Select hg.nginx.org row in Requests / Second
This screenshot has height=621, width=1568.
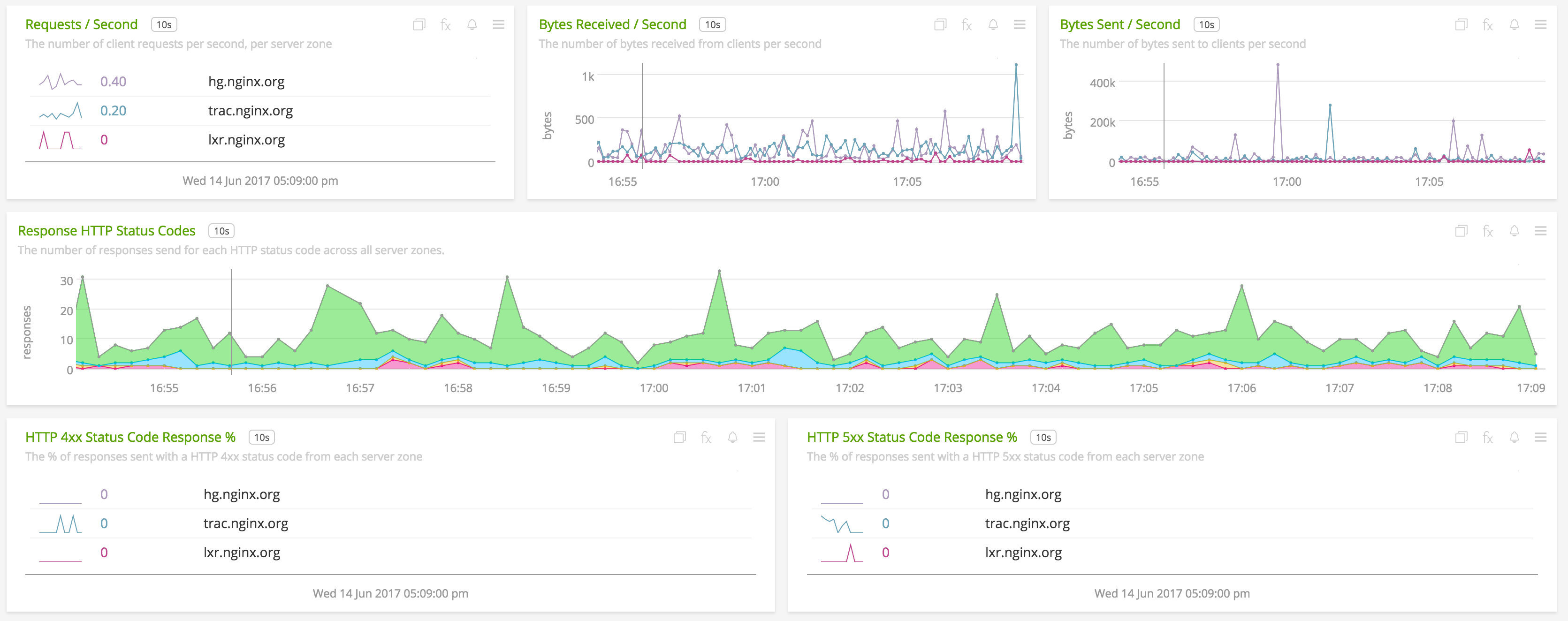246,82
